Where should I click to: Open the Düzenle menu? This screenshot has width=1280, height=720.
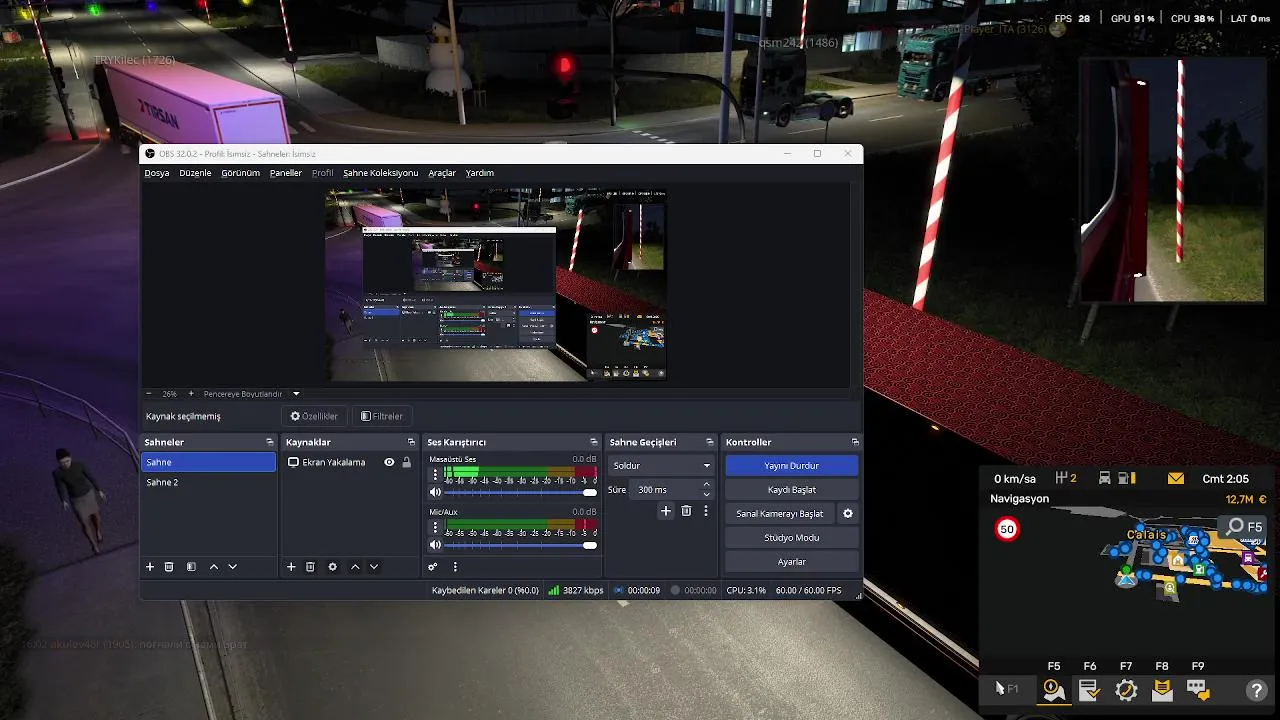195,173
